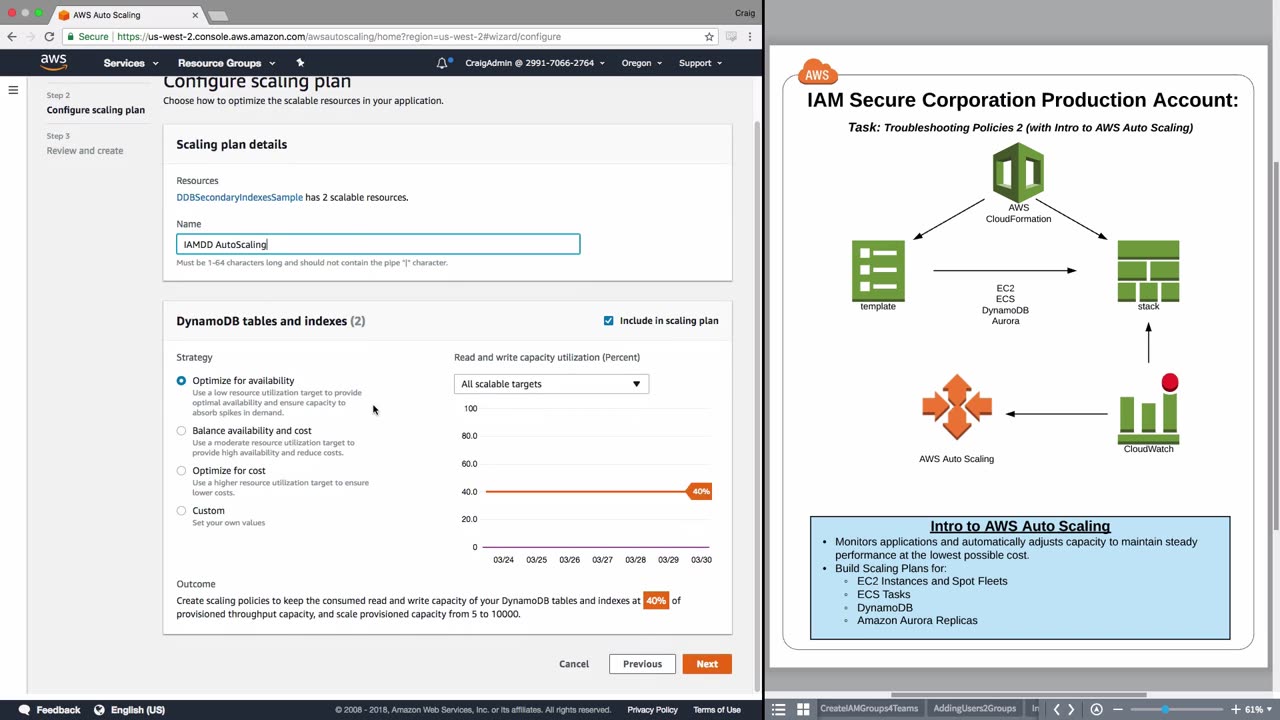Image resolution: width=1280 pixels, height=720 pixels.
Task: Click the Intro to AWS Auto Scaling heading
Action: pos(1020,526)
